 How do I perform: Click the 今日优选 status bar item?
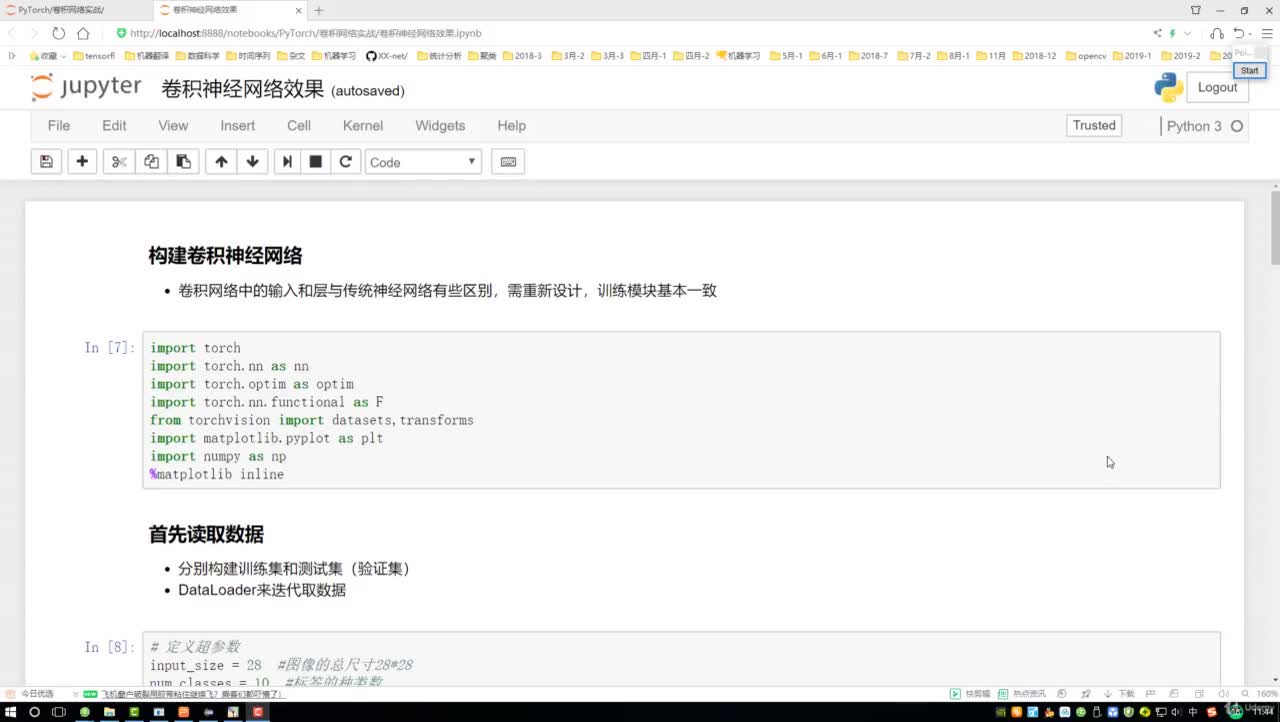(x=30, y=693)
